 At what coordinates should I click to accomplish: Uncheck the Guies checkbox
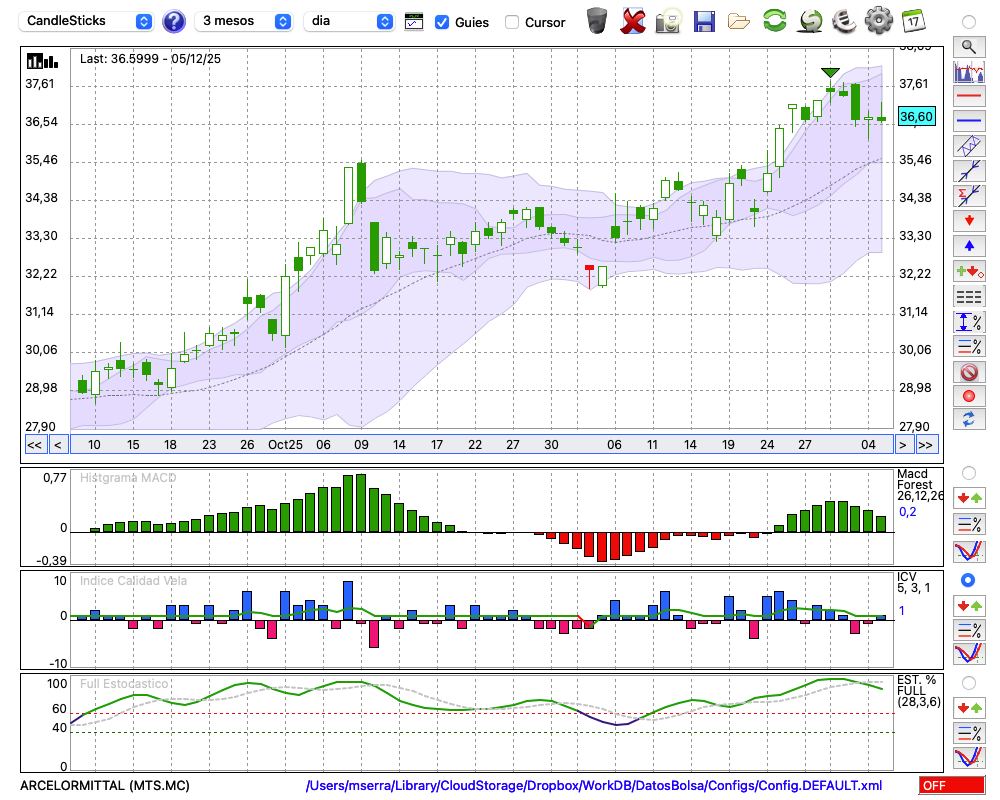click(442, 22)
